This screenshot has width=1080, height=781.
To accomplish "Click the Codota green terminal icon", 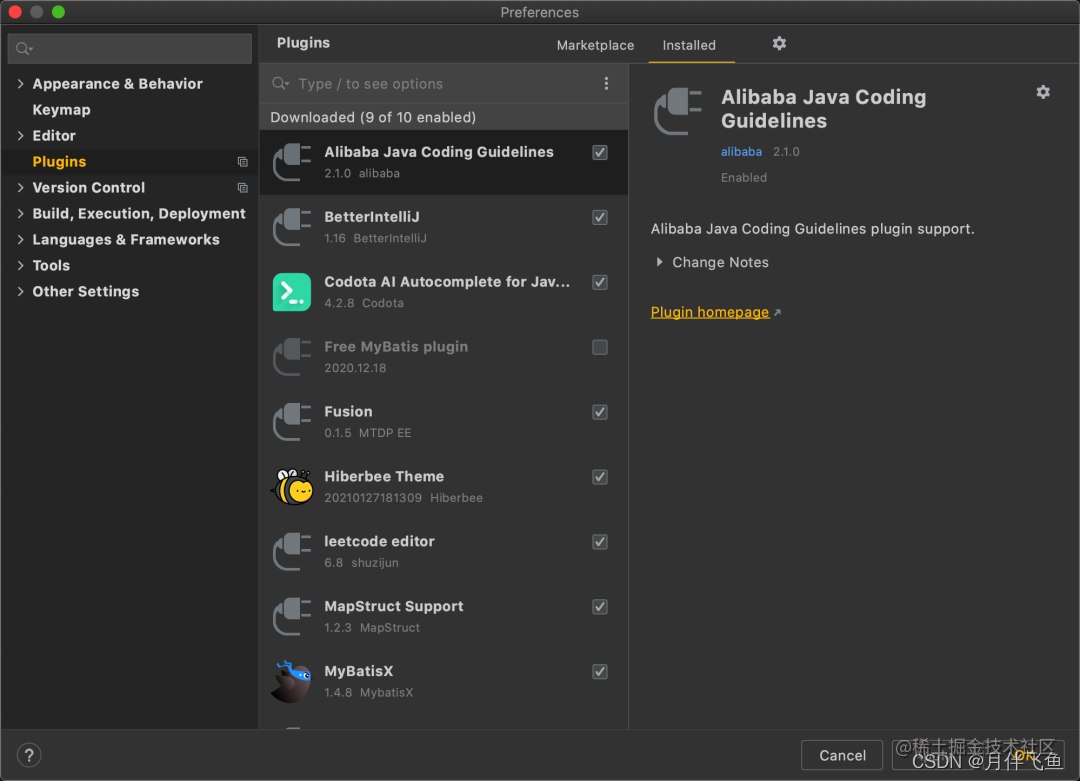I will [x=292, y=292].
